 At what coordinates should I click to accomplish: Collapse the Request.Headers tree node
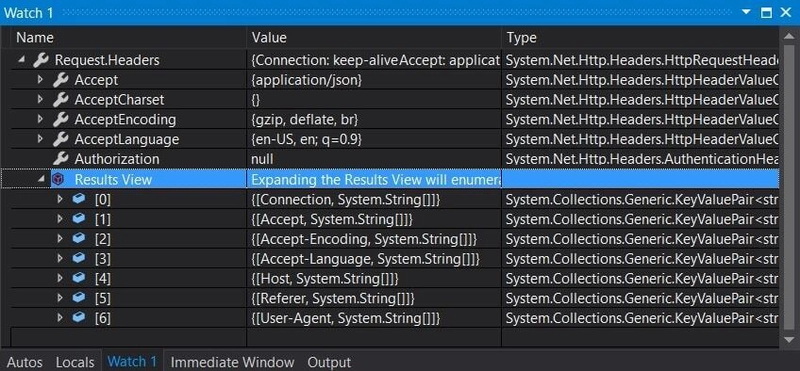click(21, 60)
